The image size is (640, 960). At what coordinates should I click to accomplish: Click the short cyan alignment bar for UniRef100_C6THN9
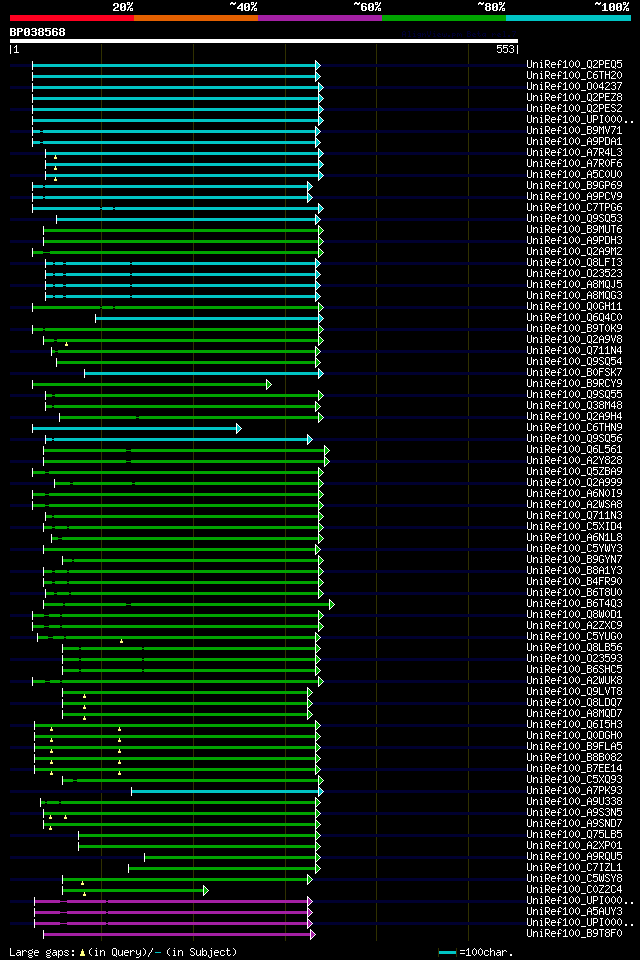135,429
